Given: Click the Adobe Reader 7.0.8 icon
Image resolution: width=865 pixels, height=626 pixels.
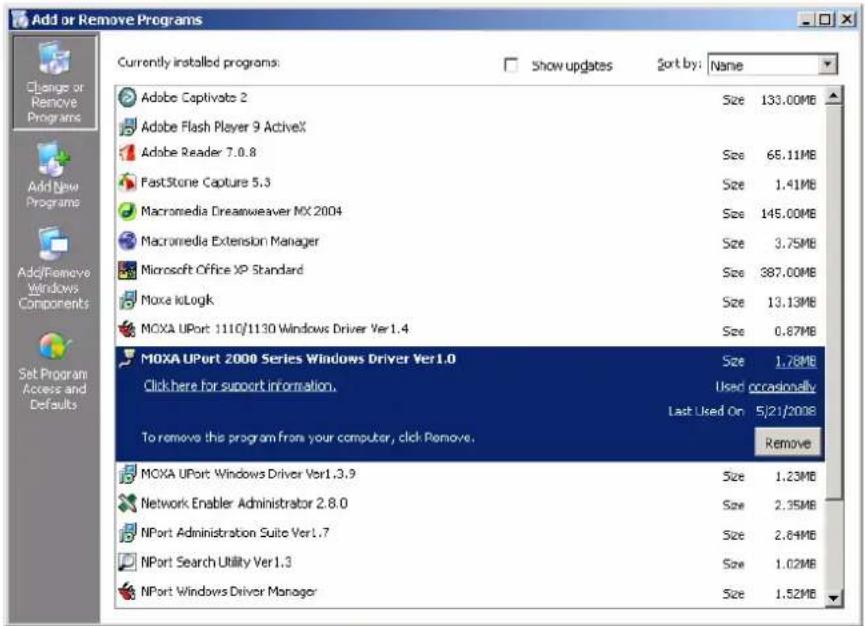Looking at the screenshot, I should pyautogui.click(x=127, y=152).
